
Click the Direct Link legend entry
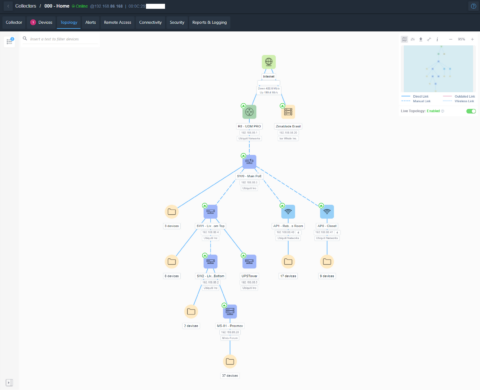point(415,96)
